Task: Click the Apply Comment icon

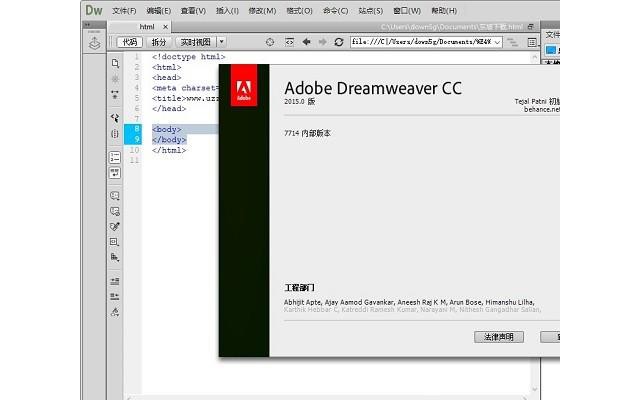Action: pos(115,196)
